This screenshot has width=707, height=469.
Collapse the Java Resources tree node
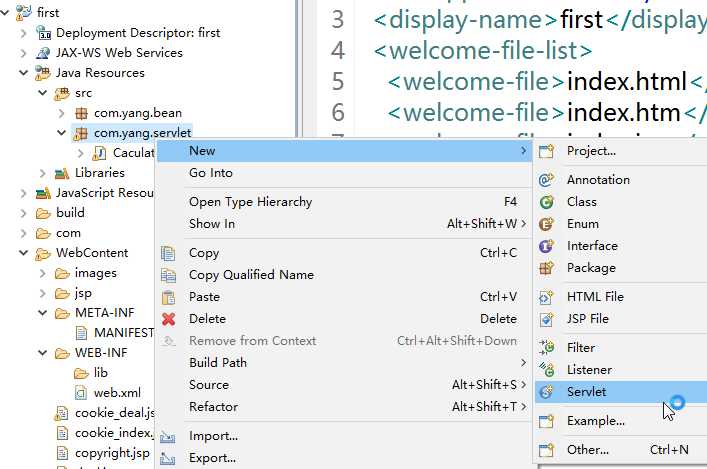[23, 73]
